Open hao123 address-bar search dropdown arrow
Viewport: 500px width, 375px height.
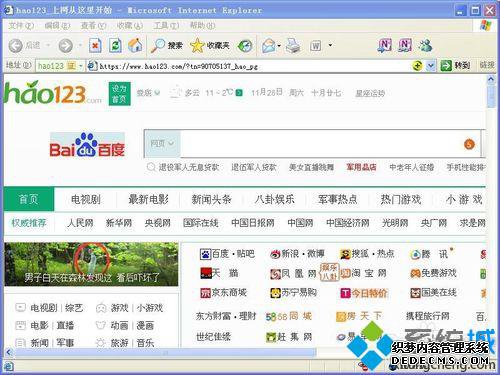[x=80, y=66]
